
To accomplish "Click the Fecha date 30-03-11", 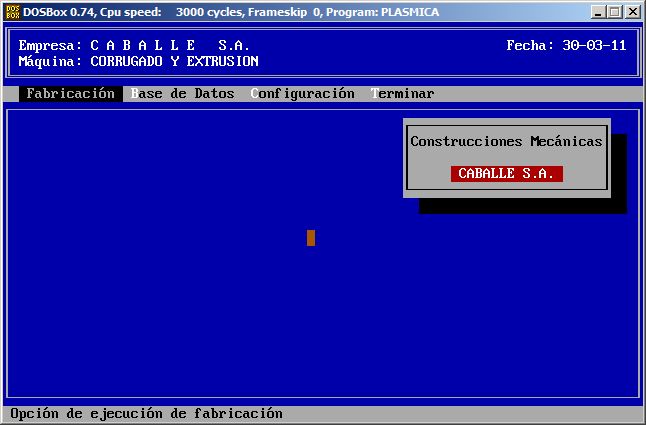I will click(x=594, y=46).
